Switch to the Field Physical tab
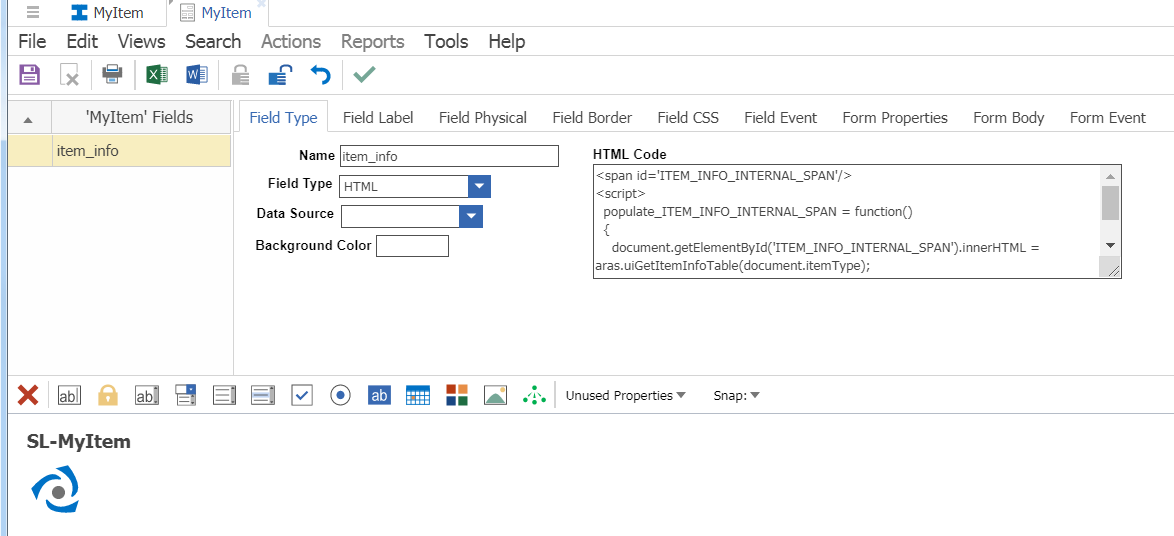Image resolution: width=1174 pixels, height=536 pixels. point(483,118)
